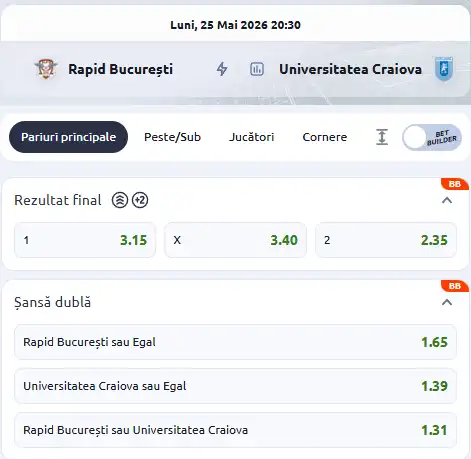Open the match statistics chart icon
471x459 pixels.
pyautogui.click(x=257, y=69)
